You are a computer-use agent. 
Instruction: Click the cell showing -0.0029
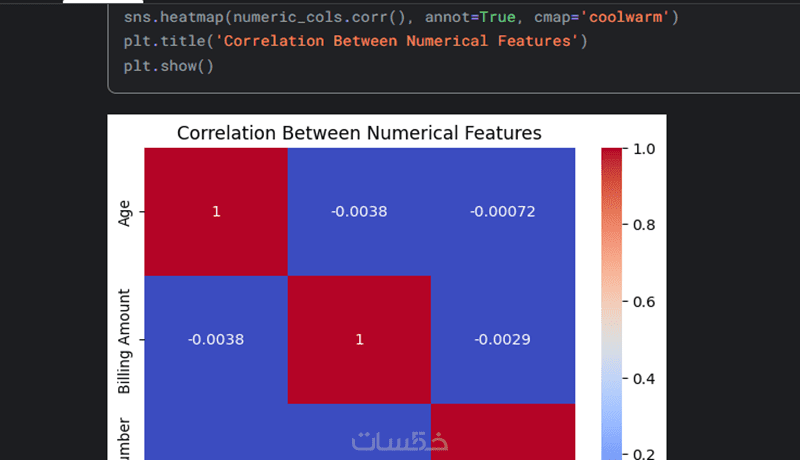pyautogui.click(x=502, y=340)
